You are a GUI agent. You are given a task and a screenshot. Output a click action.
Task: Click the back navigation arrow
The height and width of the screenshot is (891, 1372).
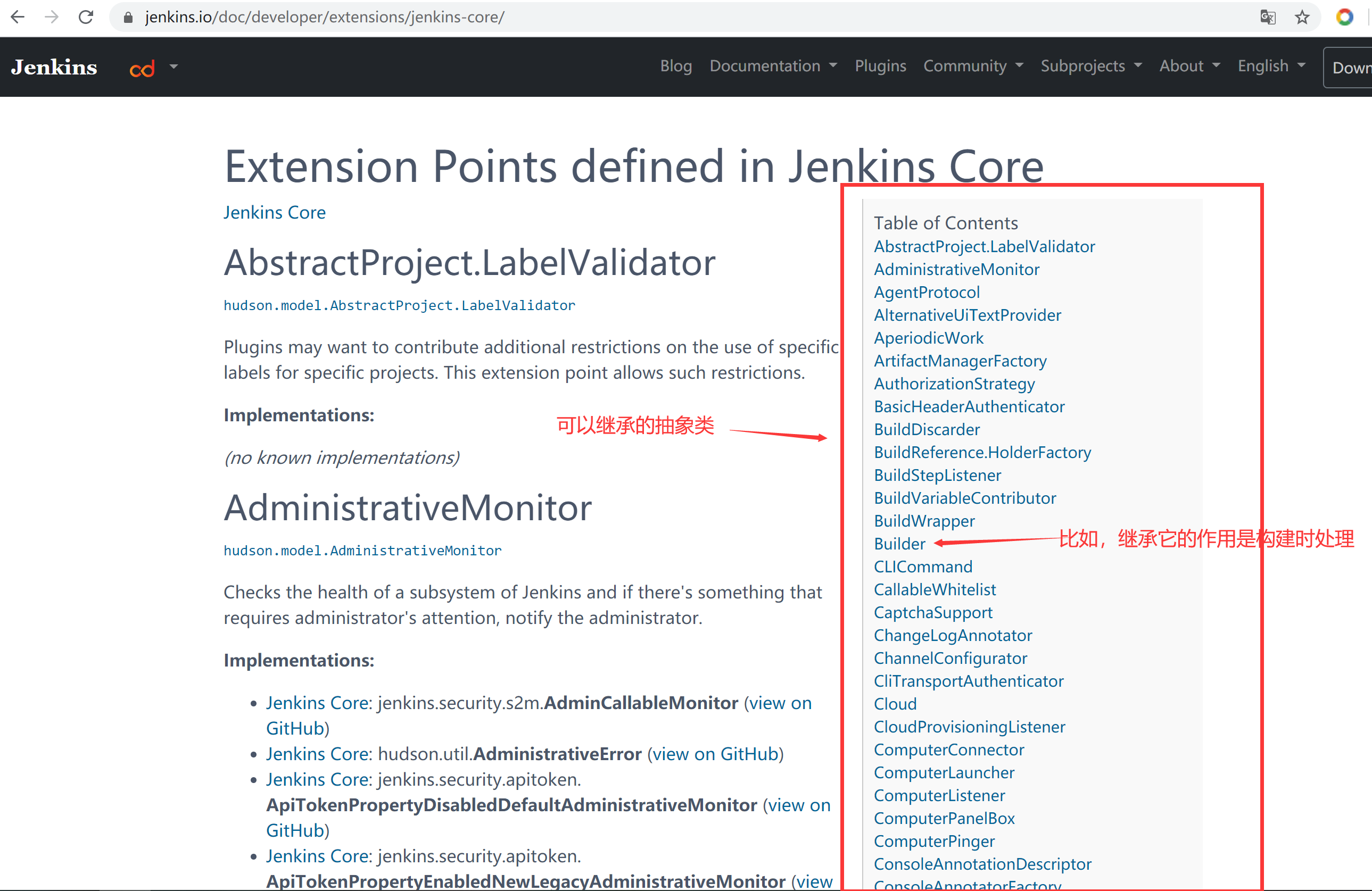coord(17,16)
